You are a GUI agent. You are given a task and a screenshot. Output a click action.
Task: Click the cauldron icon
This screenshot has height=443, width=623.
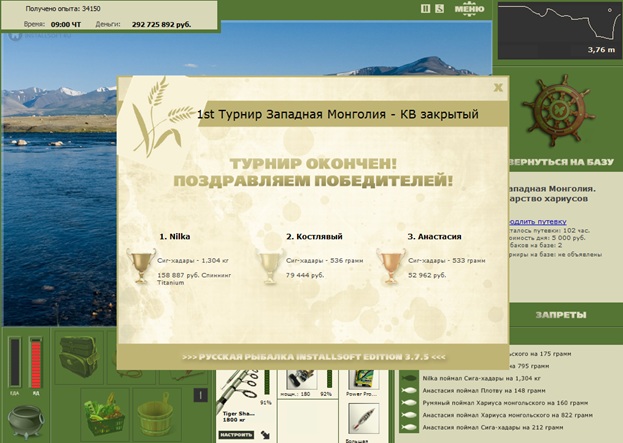(x=25, y=421)
